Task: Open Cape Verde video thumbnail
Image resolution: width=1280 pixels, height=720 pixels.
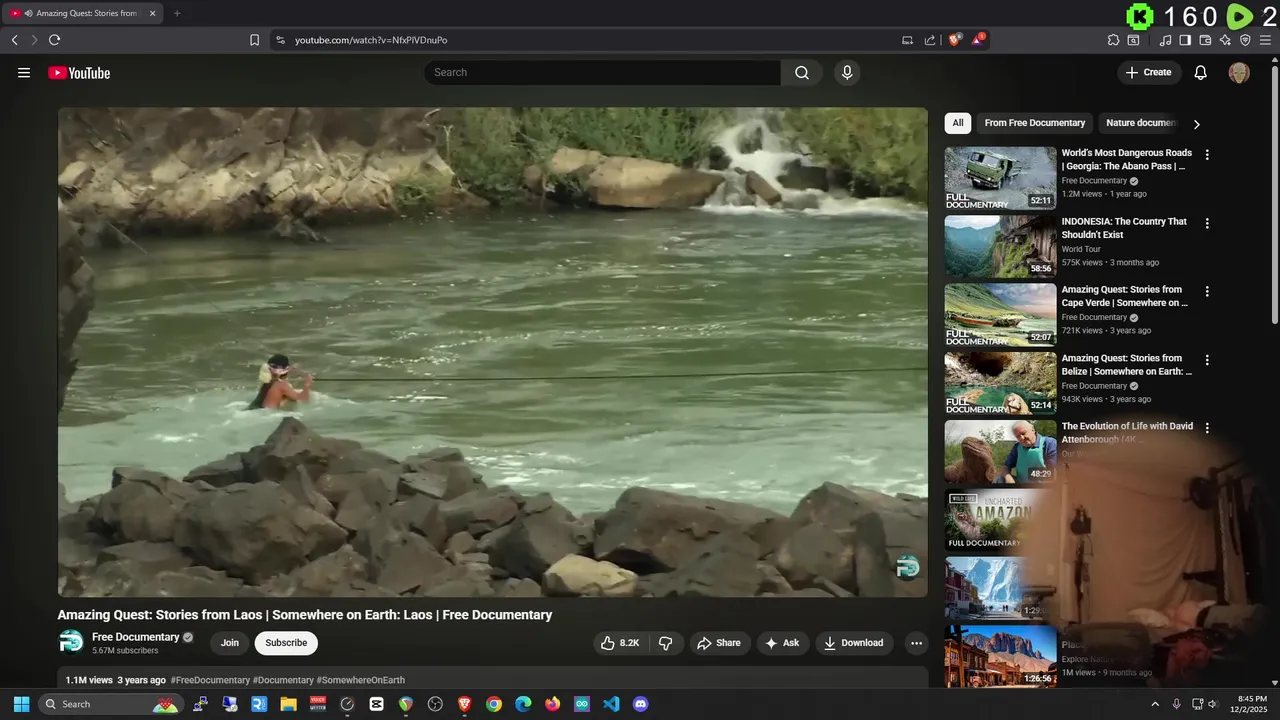Action: click(1000, 314)
